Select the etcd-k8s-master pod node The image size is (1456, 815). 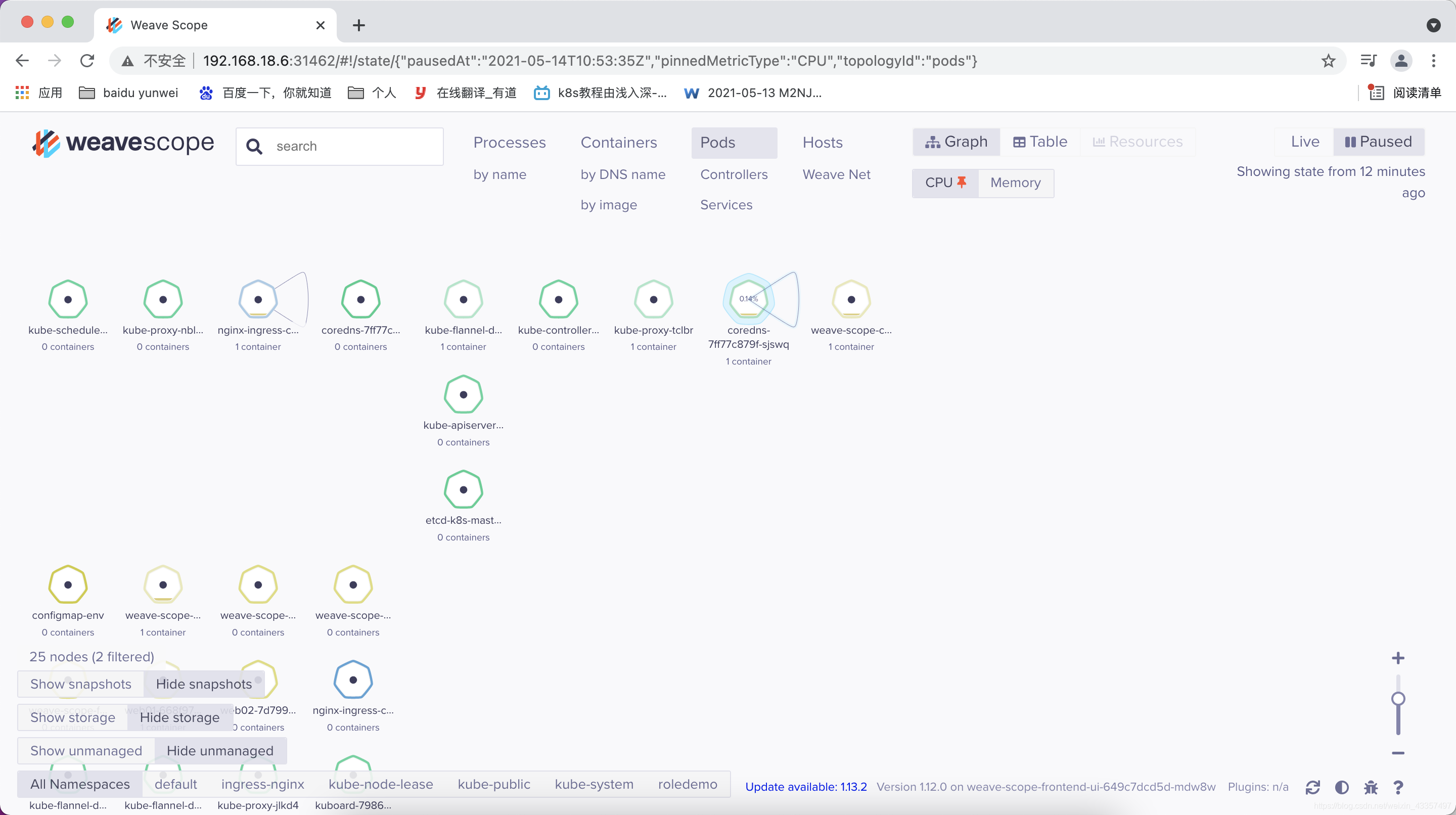(x=464, y=489)
